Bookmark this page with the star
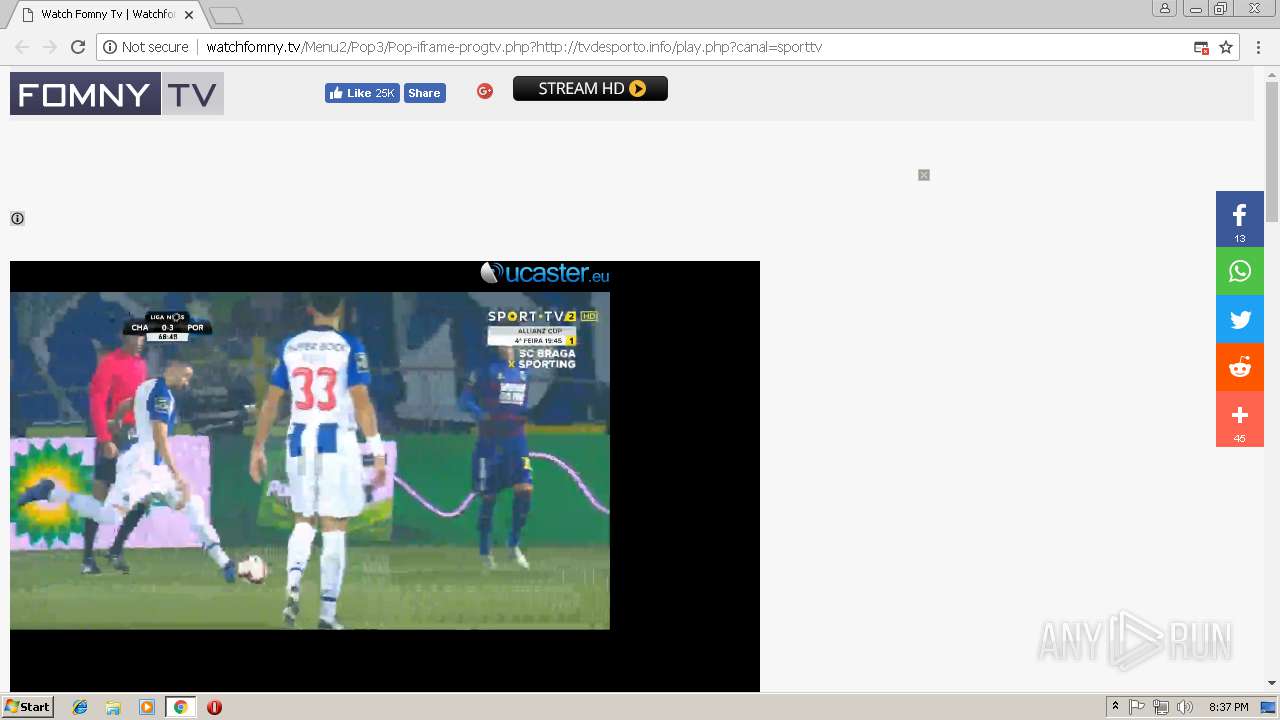 [x=1226, y=47]
